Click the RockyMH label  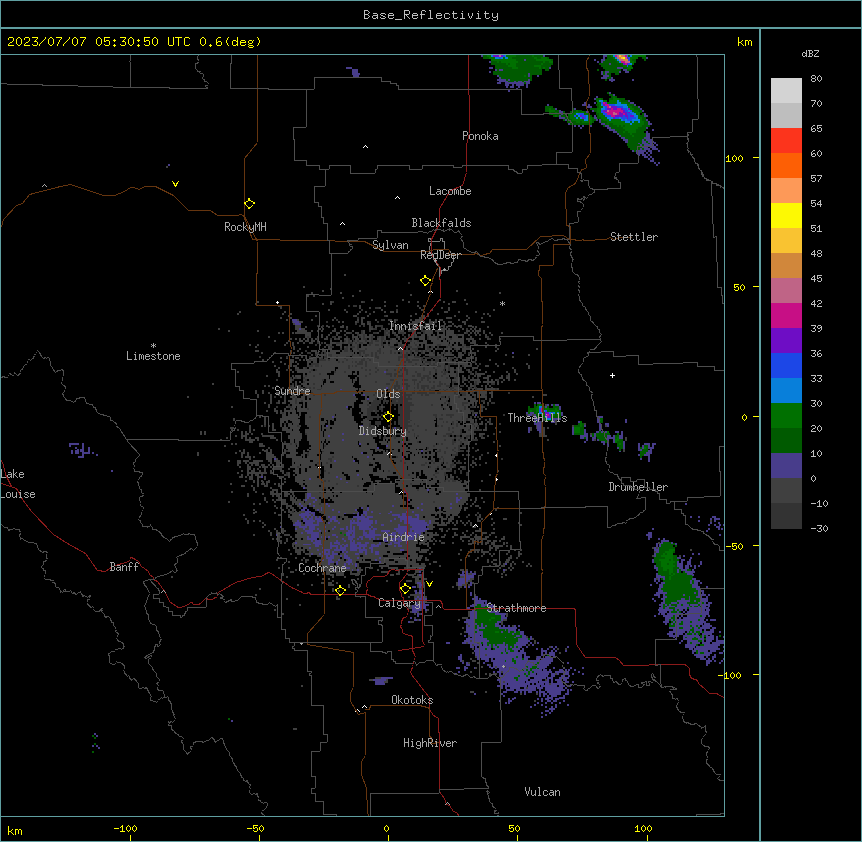245,227
